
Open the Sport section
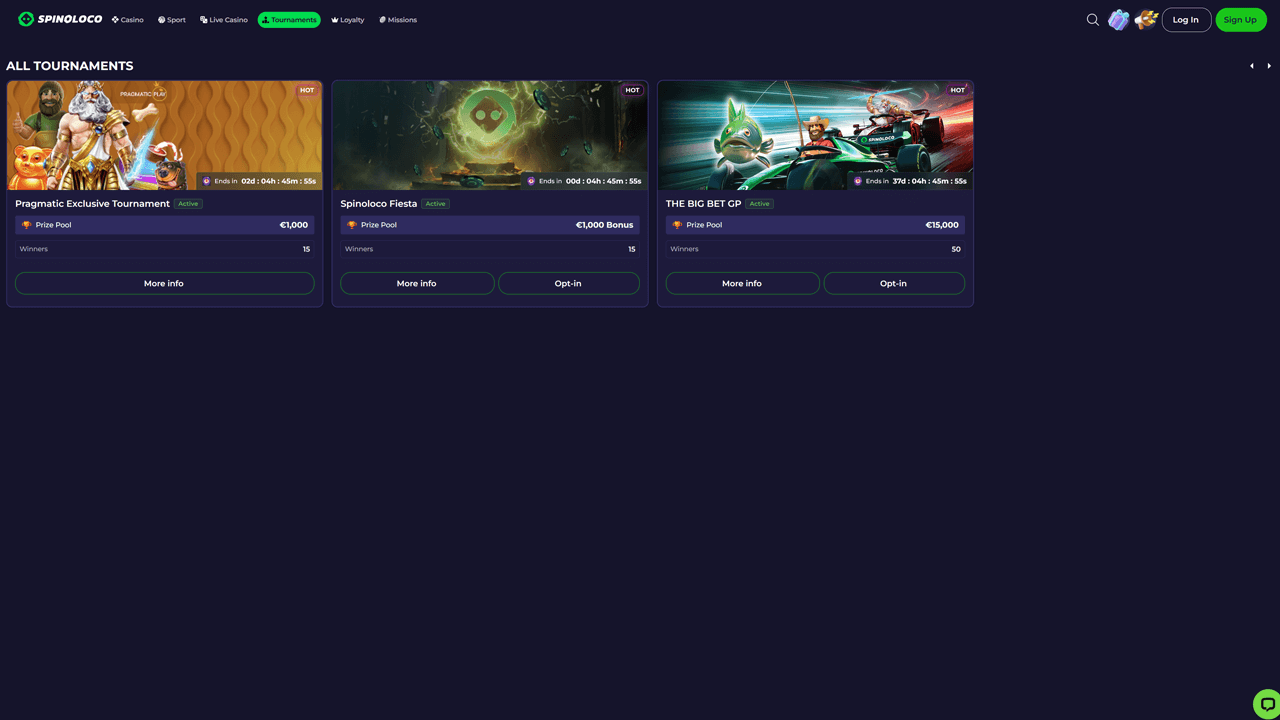coord(172,20)
